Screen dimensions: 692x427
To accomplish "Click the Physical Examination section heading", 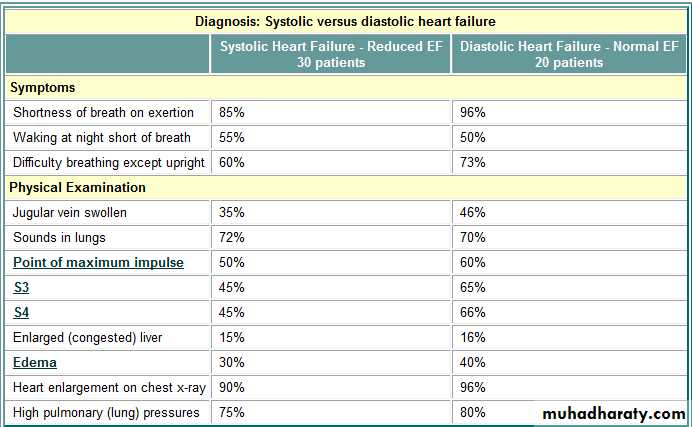I will [78, 187].
